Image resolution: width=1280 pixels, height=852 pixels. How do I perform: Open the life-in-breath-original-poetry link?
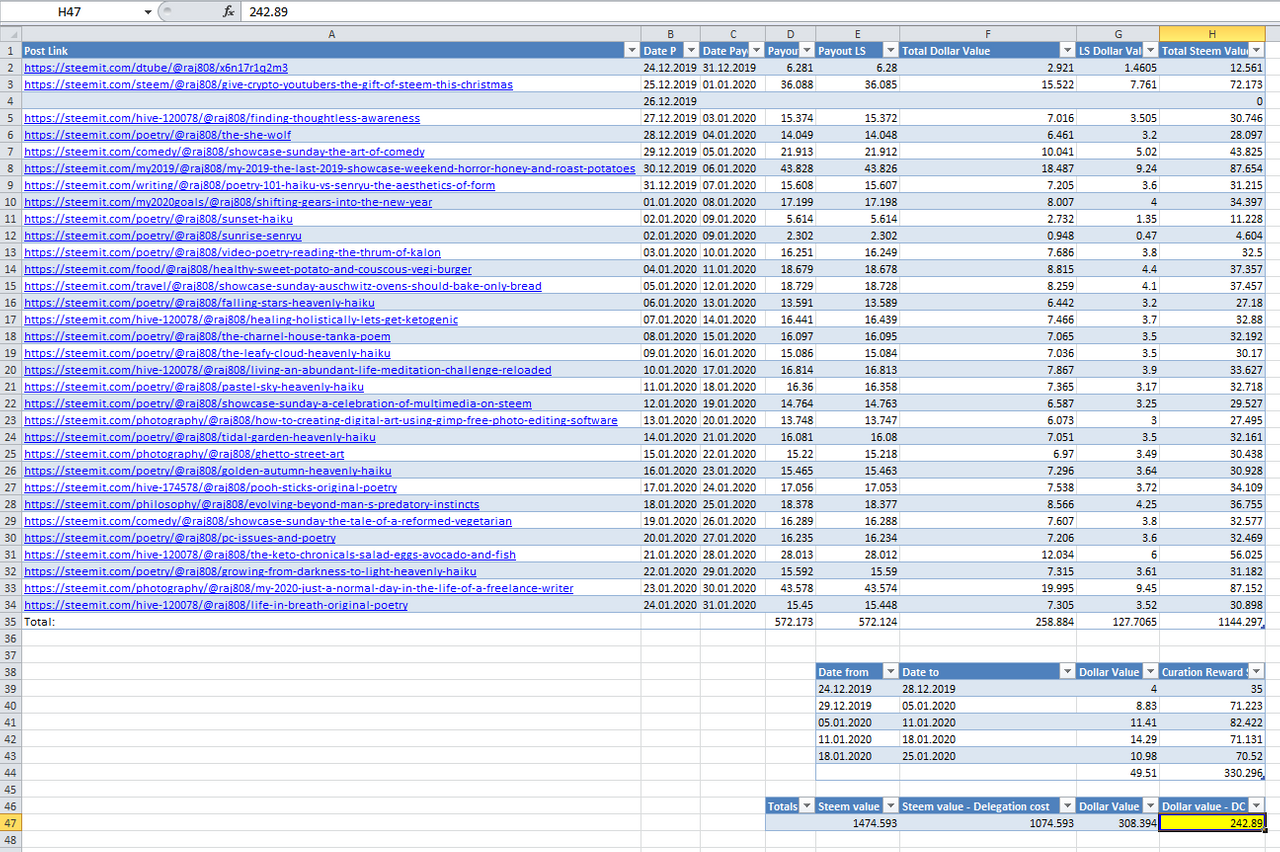coord(216,605)
